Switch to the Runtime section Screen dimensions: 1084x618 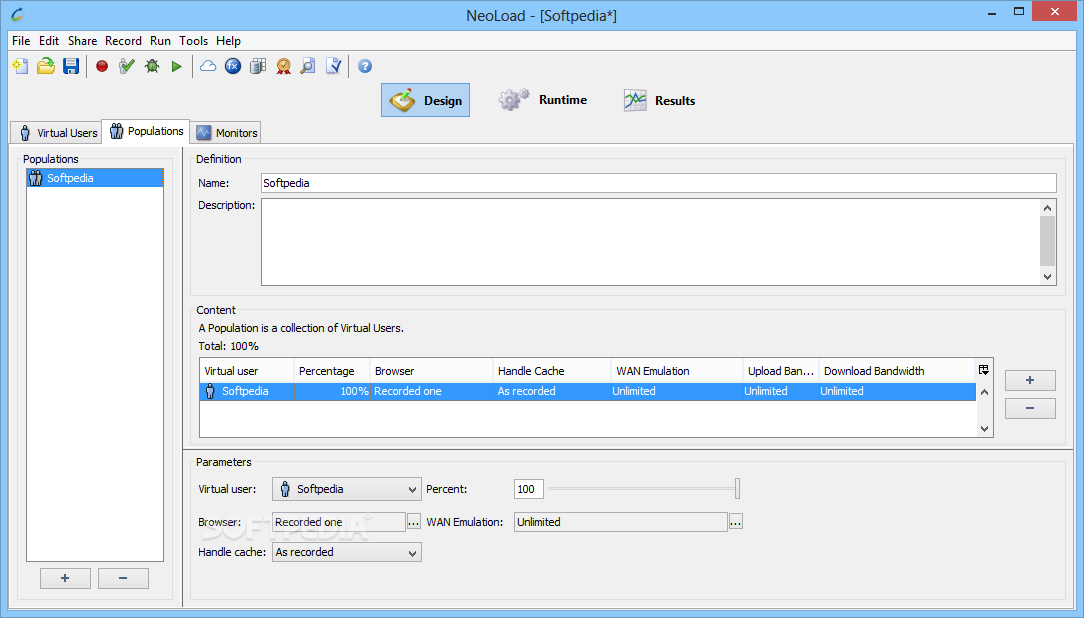pyautogui.click(x=543, y=100)
